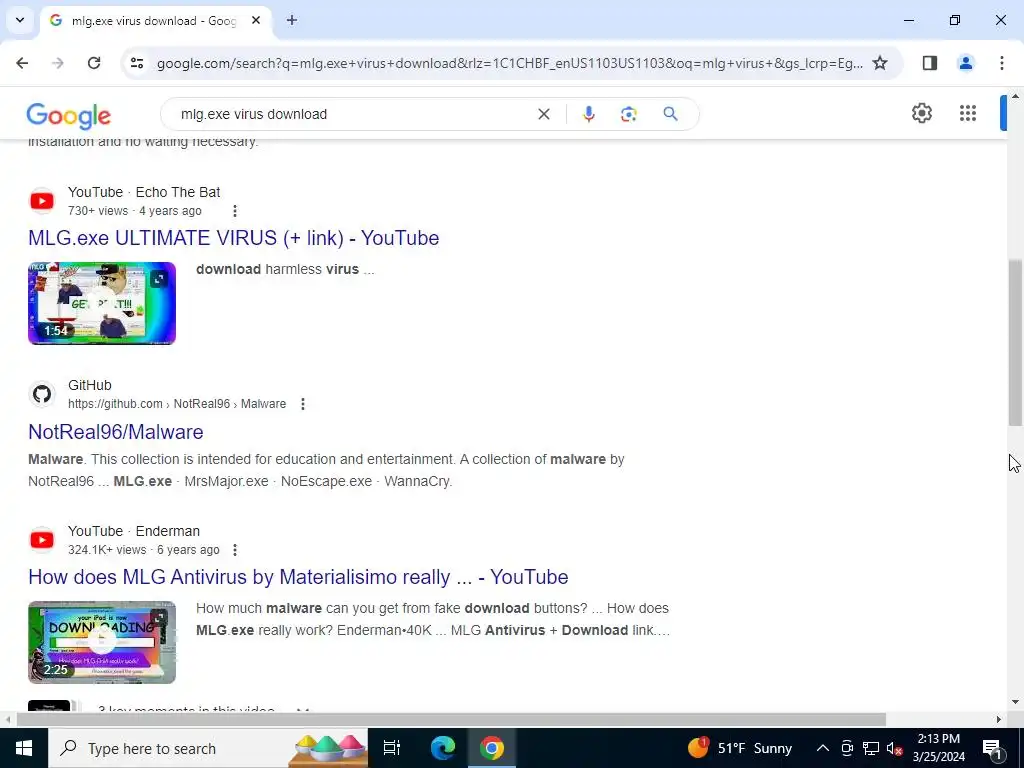Open 'MLG.exe ULTIMATE VIRUS (+ link)' result
Screen dimensions: 1024x768
234,238
